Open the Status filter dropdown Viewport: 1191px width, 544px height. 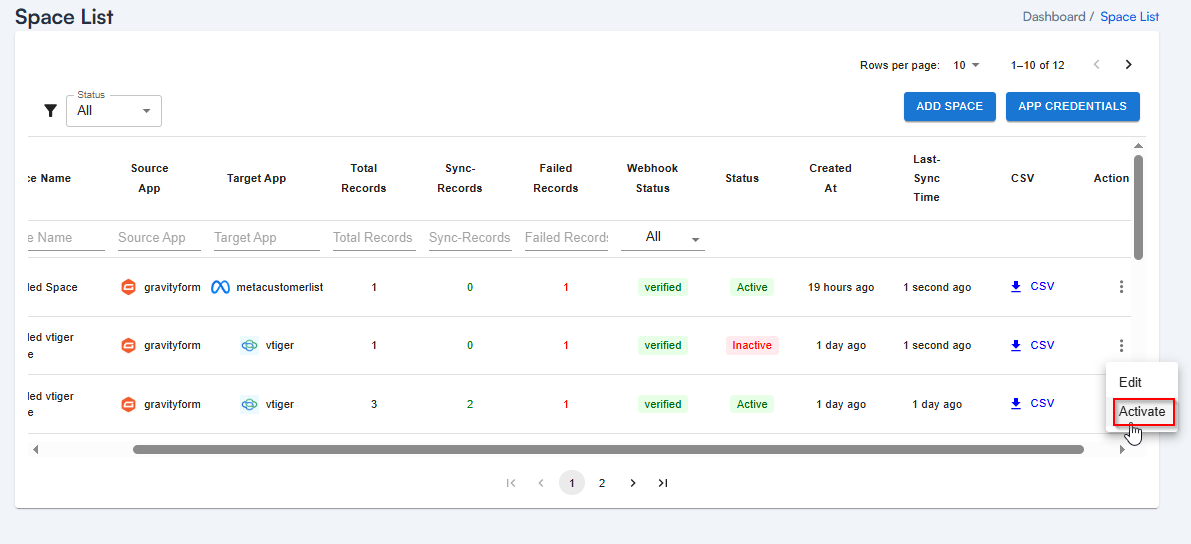coord(114,111)
